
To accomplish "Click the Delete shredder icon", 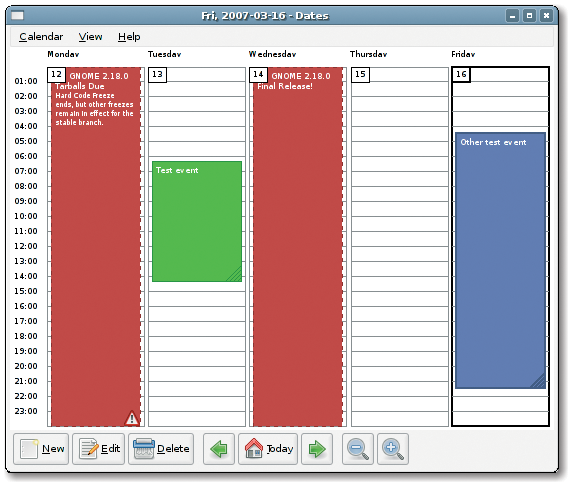I will pos(144,449).
